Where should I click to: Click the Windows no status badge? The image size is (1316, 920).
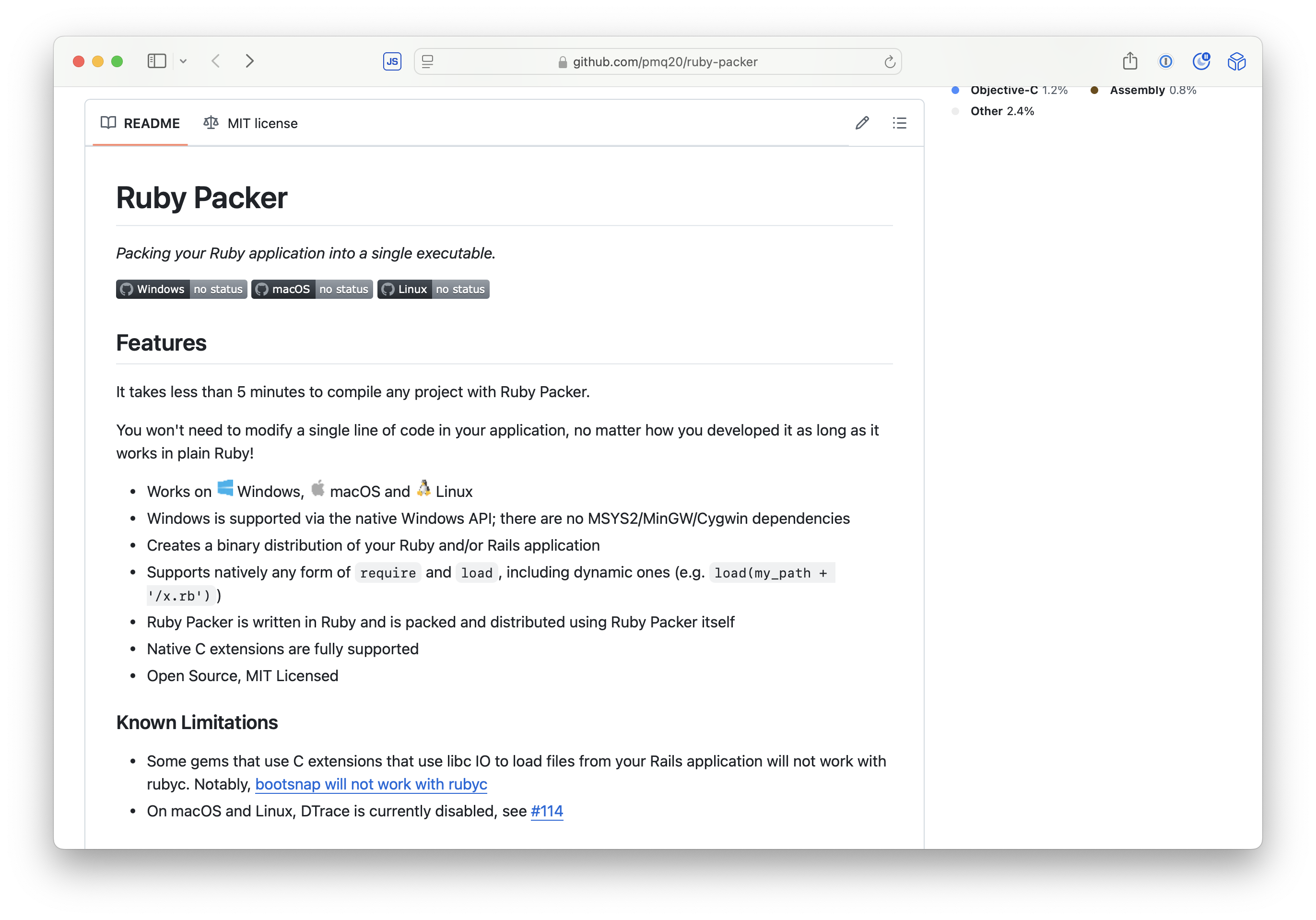[182, 289]
